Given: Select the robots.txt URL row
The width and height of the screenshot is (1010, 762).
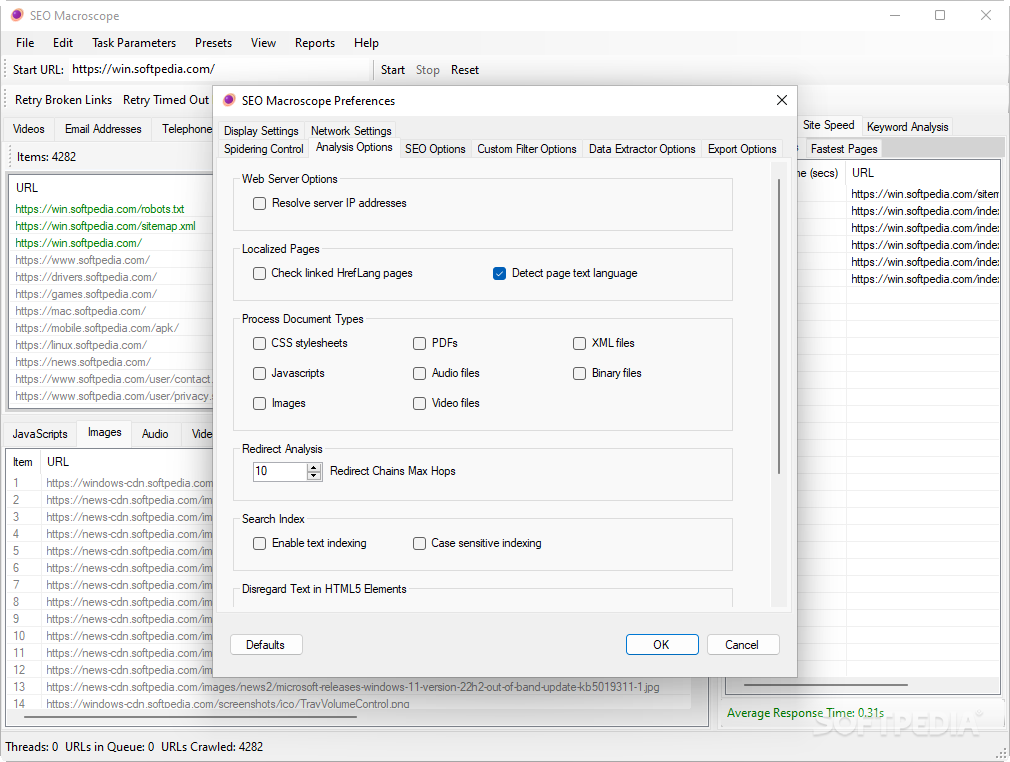Looking at the screenshot, I should pos(100,209).
